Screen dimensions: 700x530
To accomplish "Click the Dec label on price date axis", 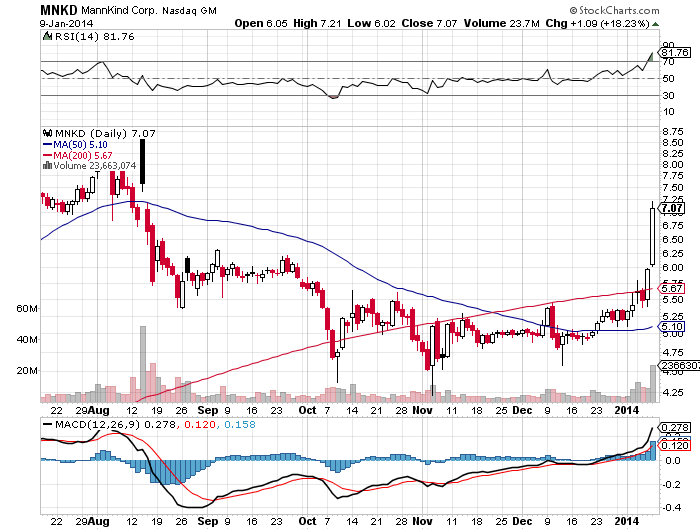I will 522,410.
